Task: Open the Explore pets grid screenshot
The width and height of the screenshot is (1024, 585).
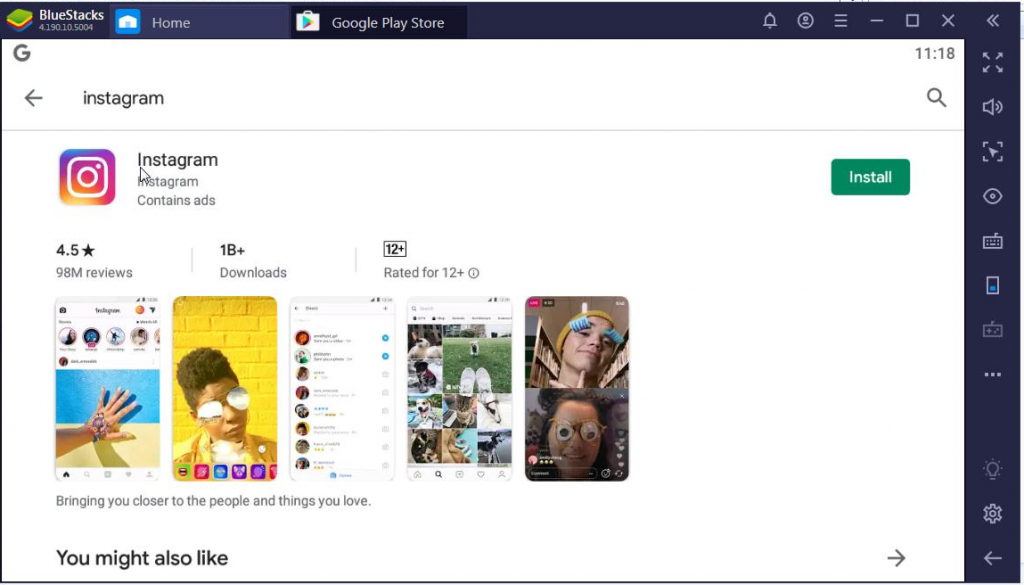Action: click(x=460, y=389)
